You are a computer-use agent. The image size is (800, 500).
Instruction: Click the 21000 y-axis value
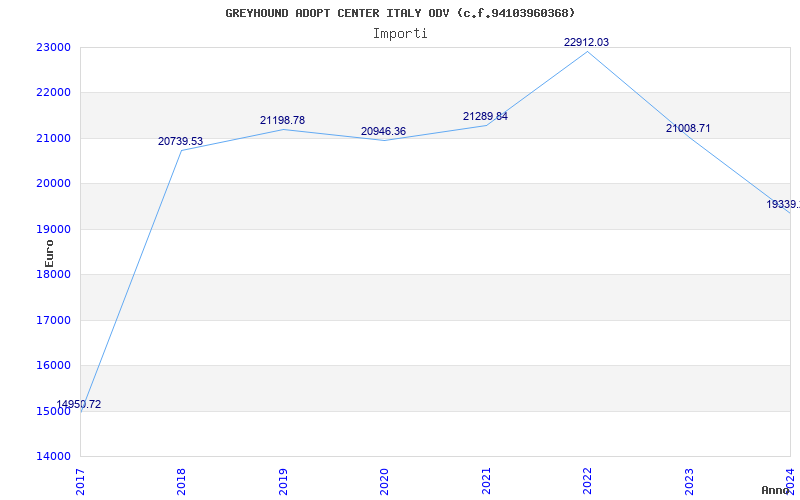[53, 138]
